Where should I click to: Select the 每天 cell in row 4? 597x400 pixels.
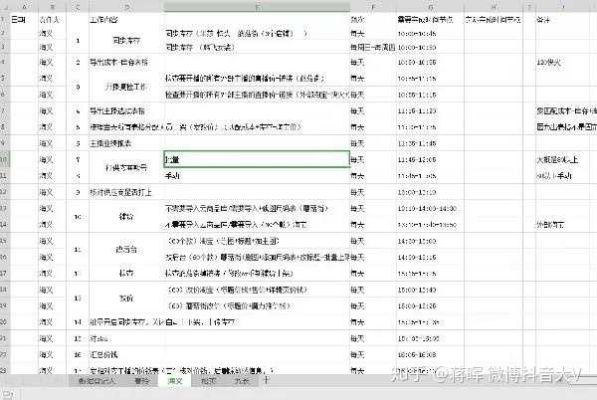click(x=373, y=62)
